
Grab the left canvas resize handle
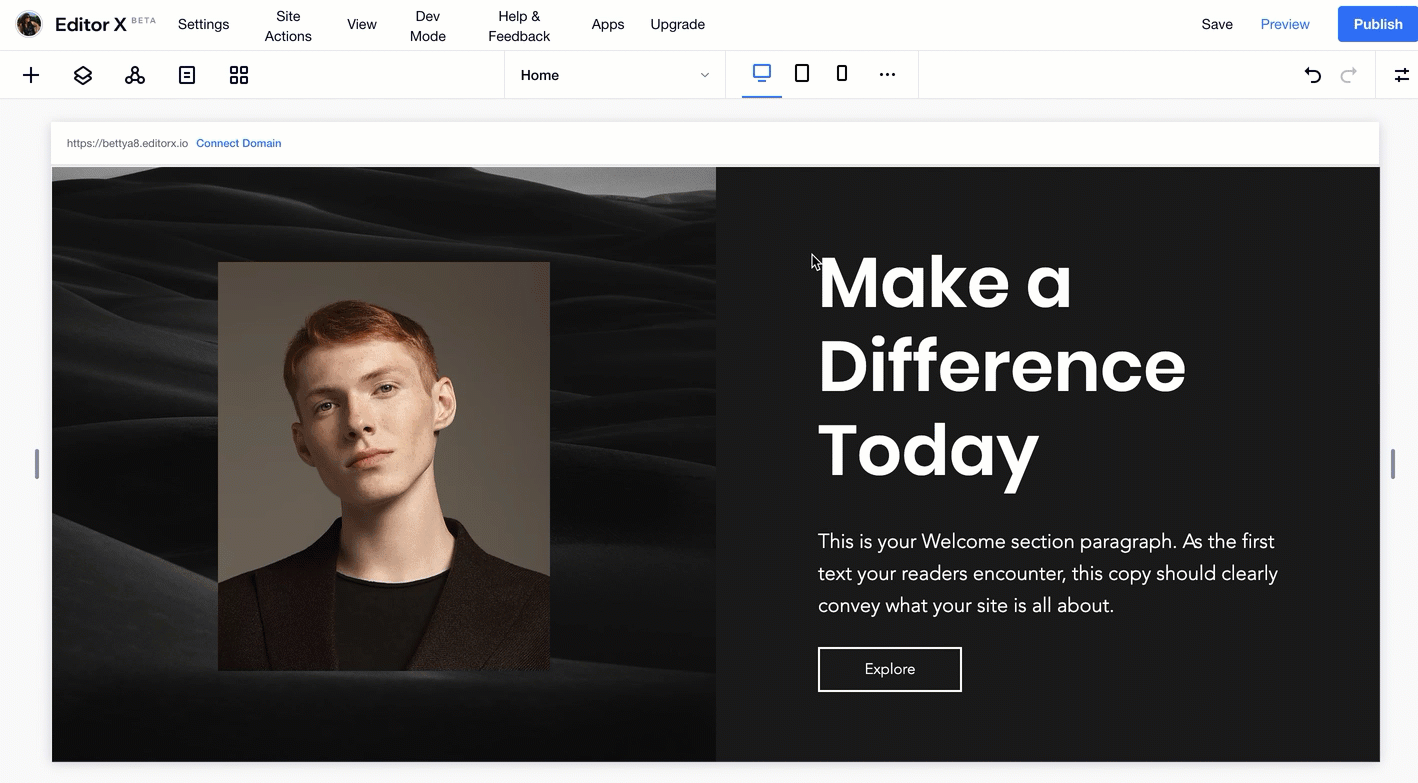(37, 464)
